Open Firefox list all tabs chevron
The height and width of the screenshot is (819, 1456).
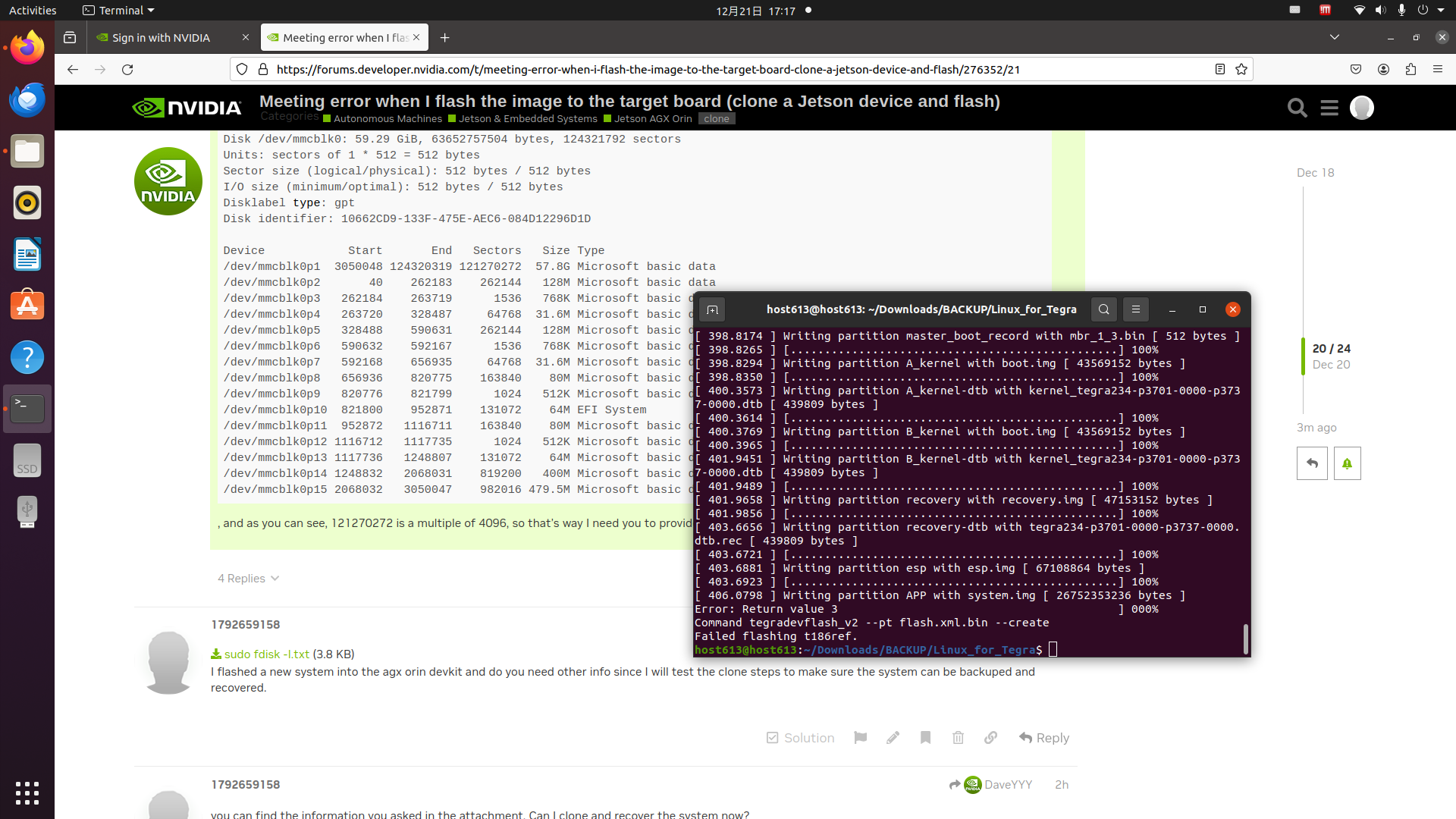[x=1334, y=37]
